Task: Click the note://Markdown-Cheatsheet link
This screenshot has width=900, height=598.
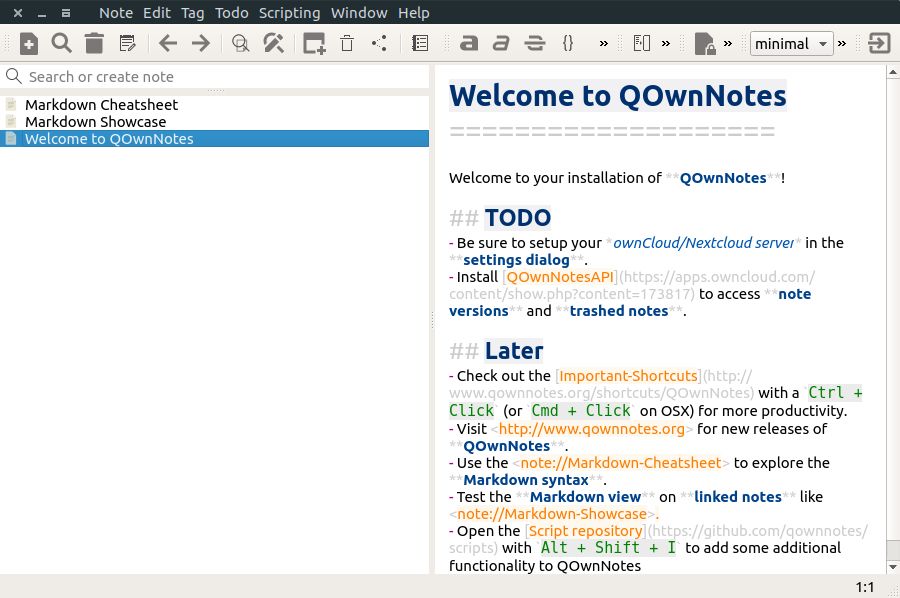Action: pos(620,463)
